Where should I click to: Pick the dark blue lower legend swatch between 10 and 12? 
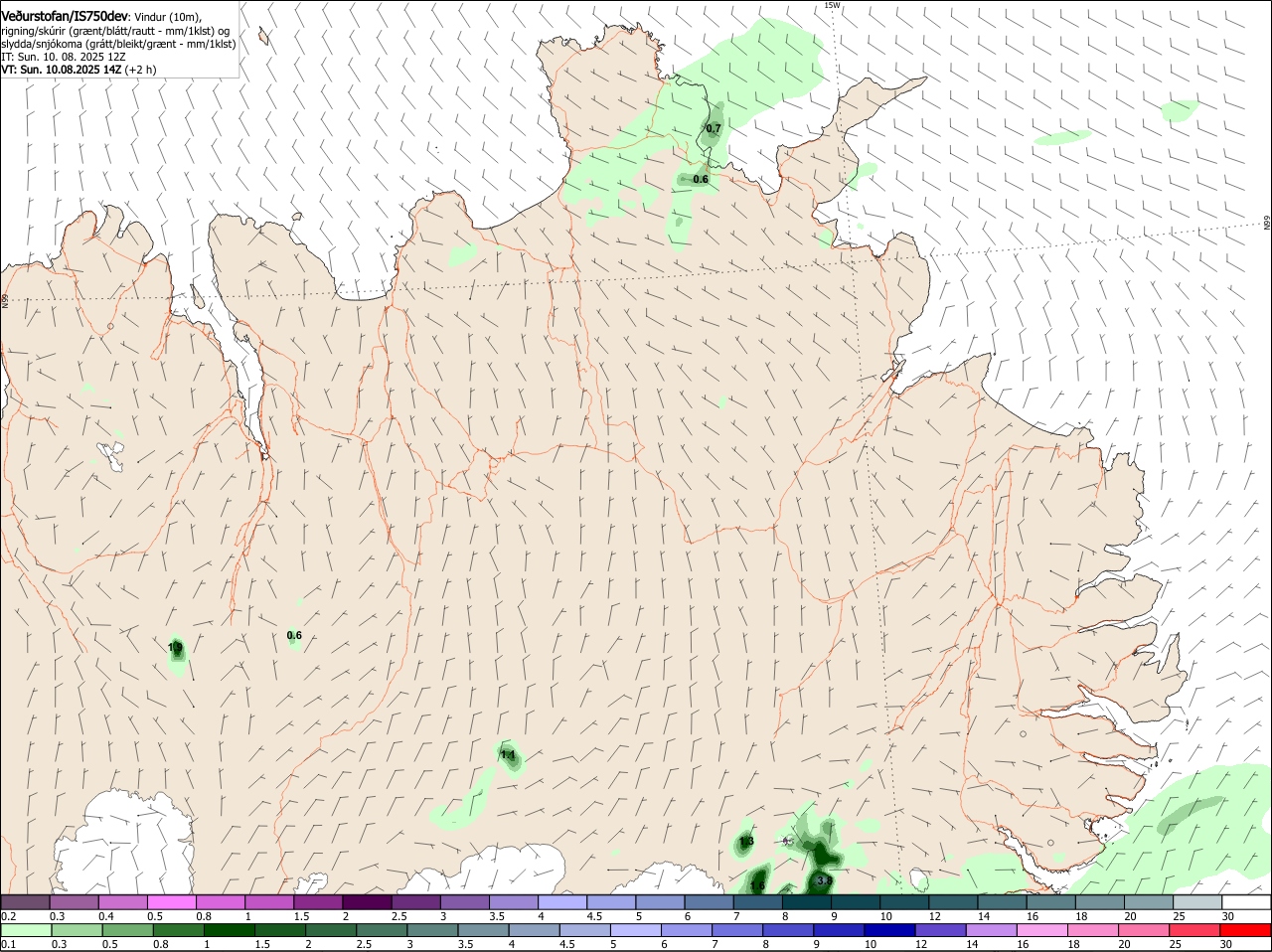[x=888, y=930]
